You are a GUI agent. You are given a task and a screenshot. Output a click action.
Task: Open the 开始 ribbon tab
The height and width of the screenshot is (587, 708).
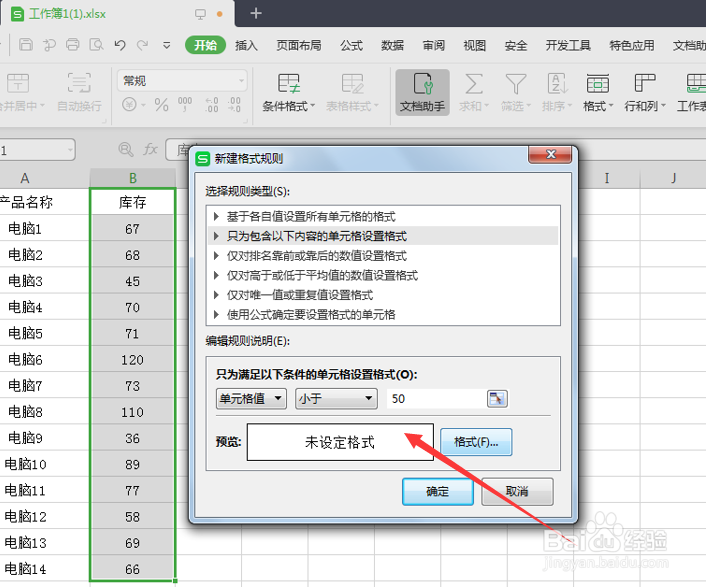point(205,45)
